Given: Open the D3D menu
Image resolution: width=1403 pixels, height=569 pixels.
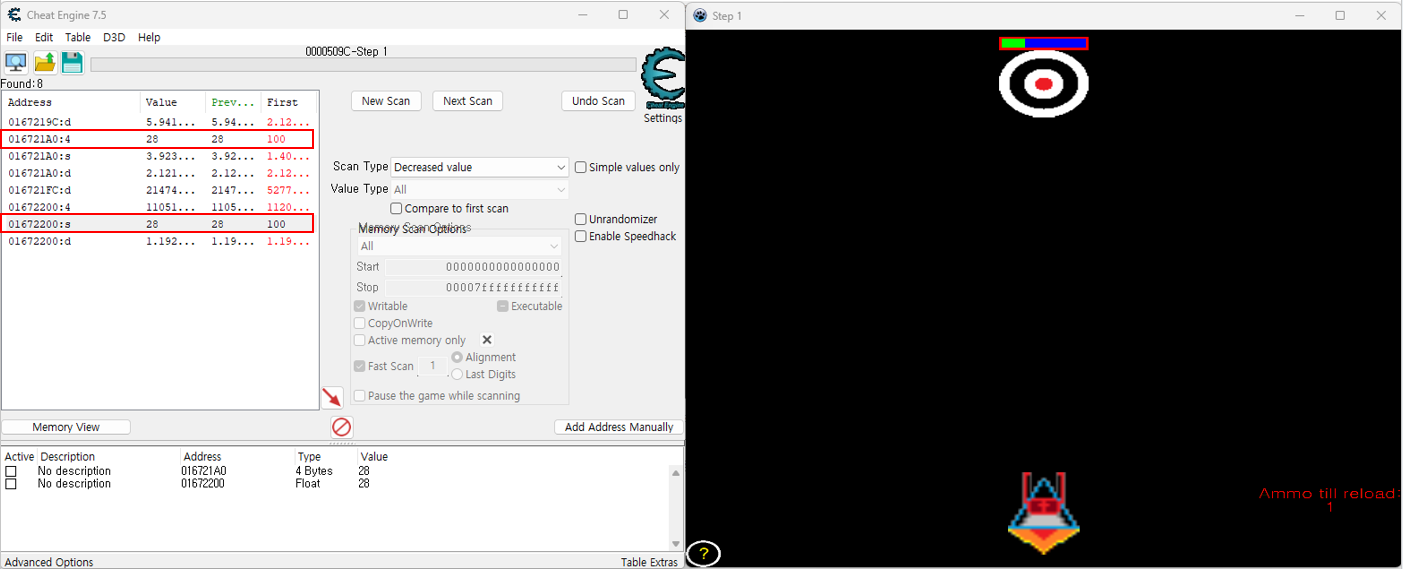Looking at the screenshot, I should tap(114, 37).
